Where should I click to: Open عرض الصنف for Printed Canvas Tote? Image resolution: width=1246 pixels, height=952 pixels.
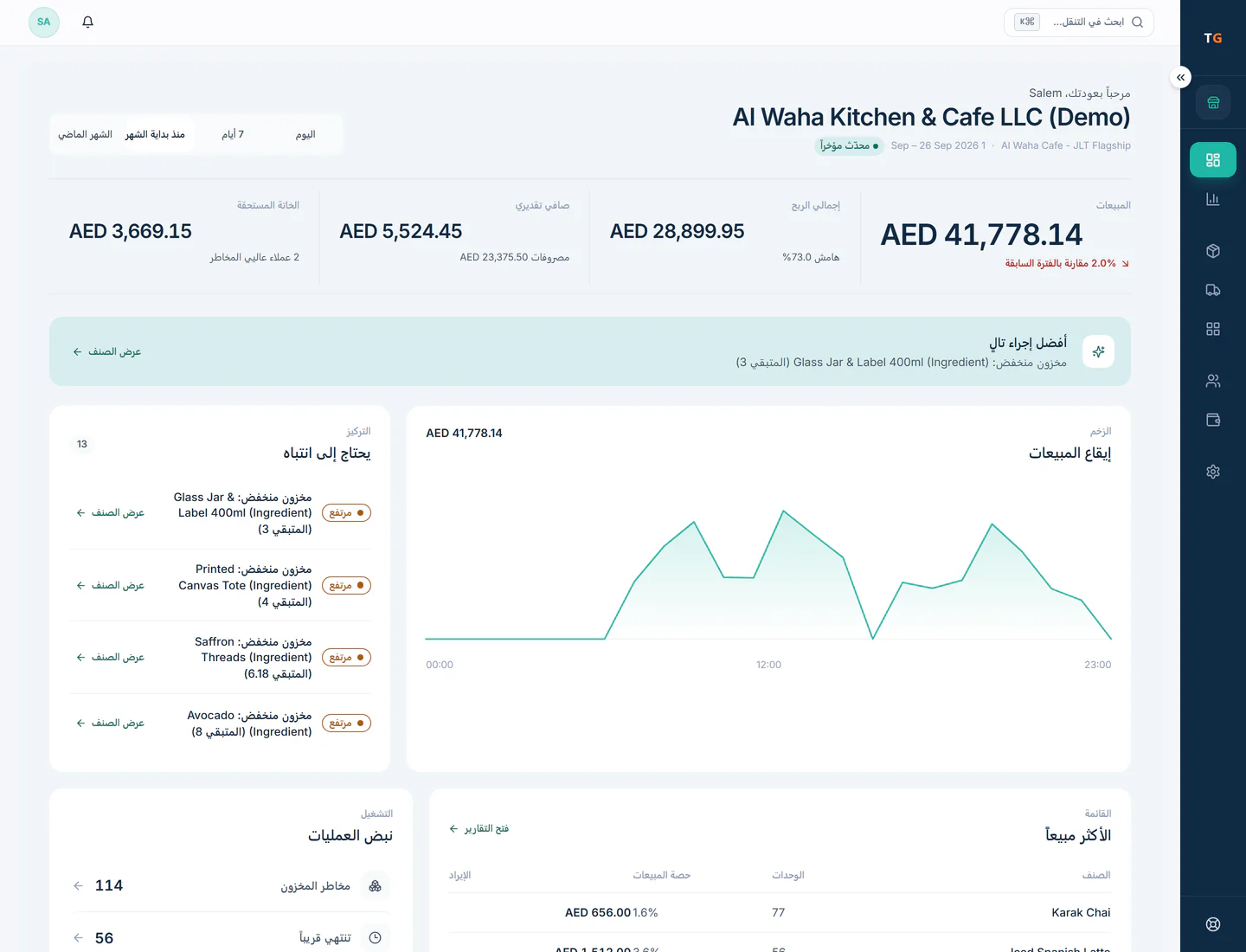coord(110,585)
